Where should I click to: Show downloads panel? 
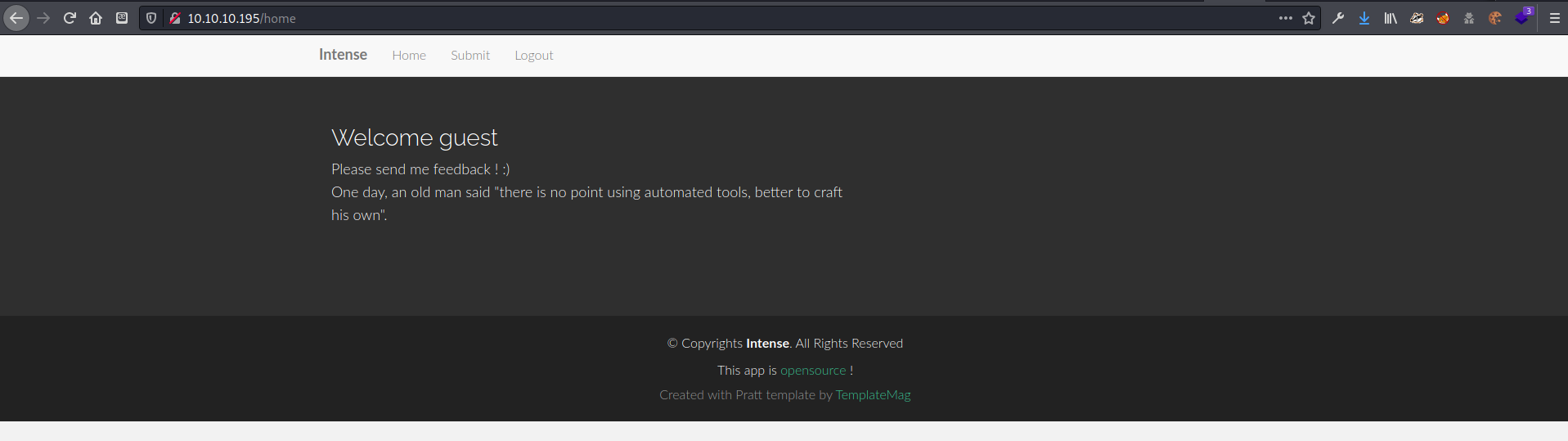click(x=1364, y=18)
